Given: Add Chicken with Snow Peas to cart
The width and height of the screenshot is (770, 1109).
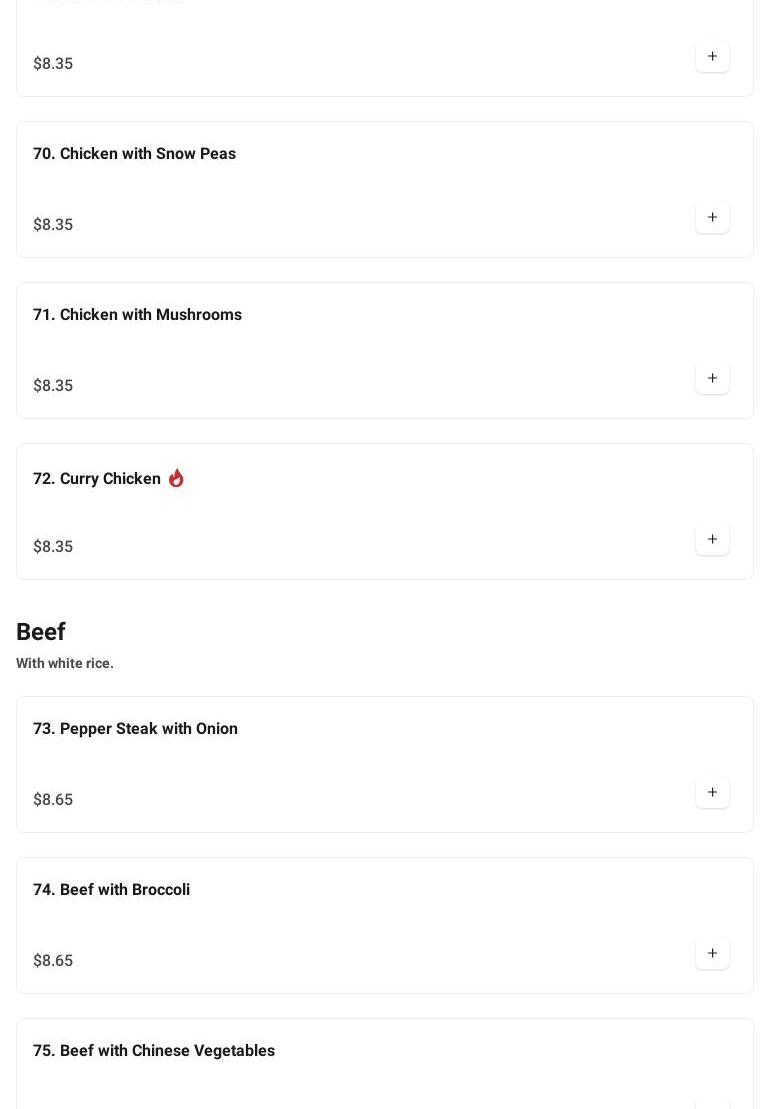Looking at the screenshot, I should click(712, 217).
